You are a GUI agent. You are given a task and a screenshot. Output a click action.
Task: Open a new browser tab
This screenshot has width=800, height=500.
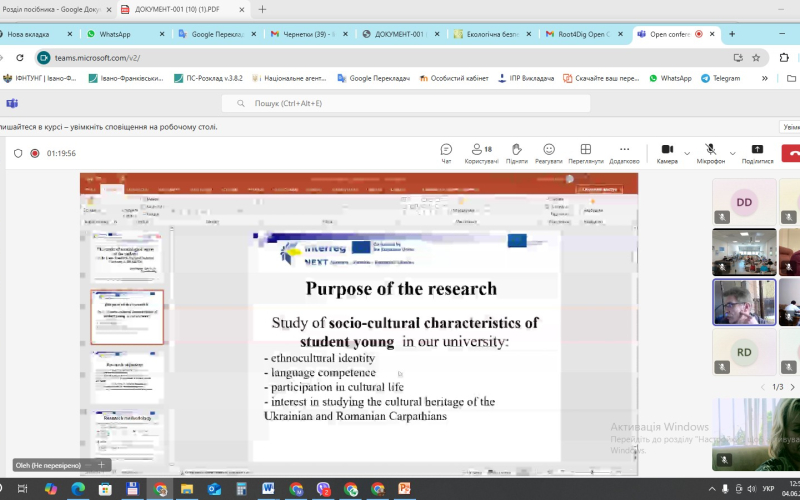732,34
